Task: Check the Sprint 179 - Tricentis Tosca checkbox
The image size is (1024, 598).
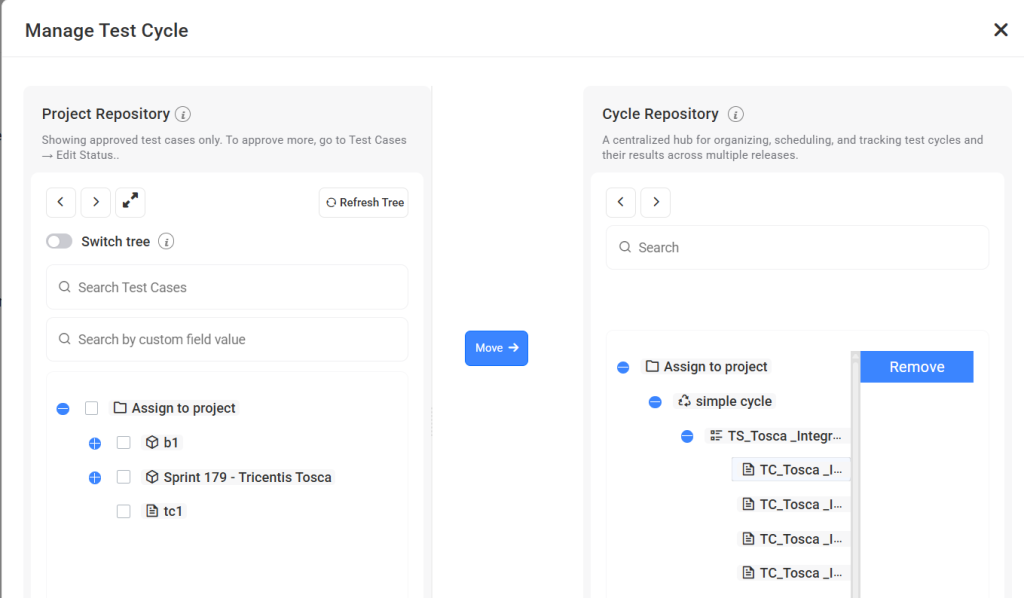Action: 124,477
